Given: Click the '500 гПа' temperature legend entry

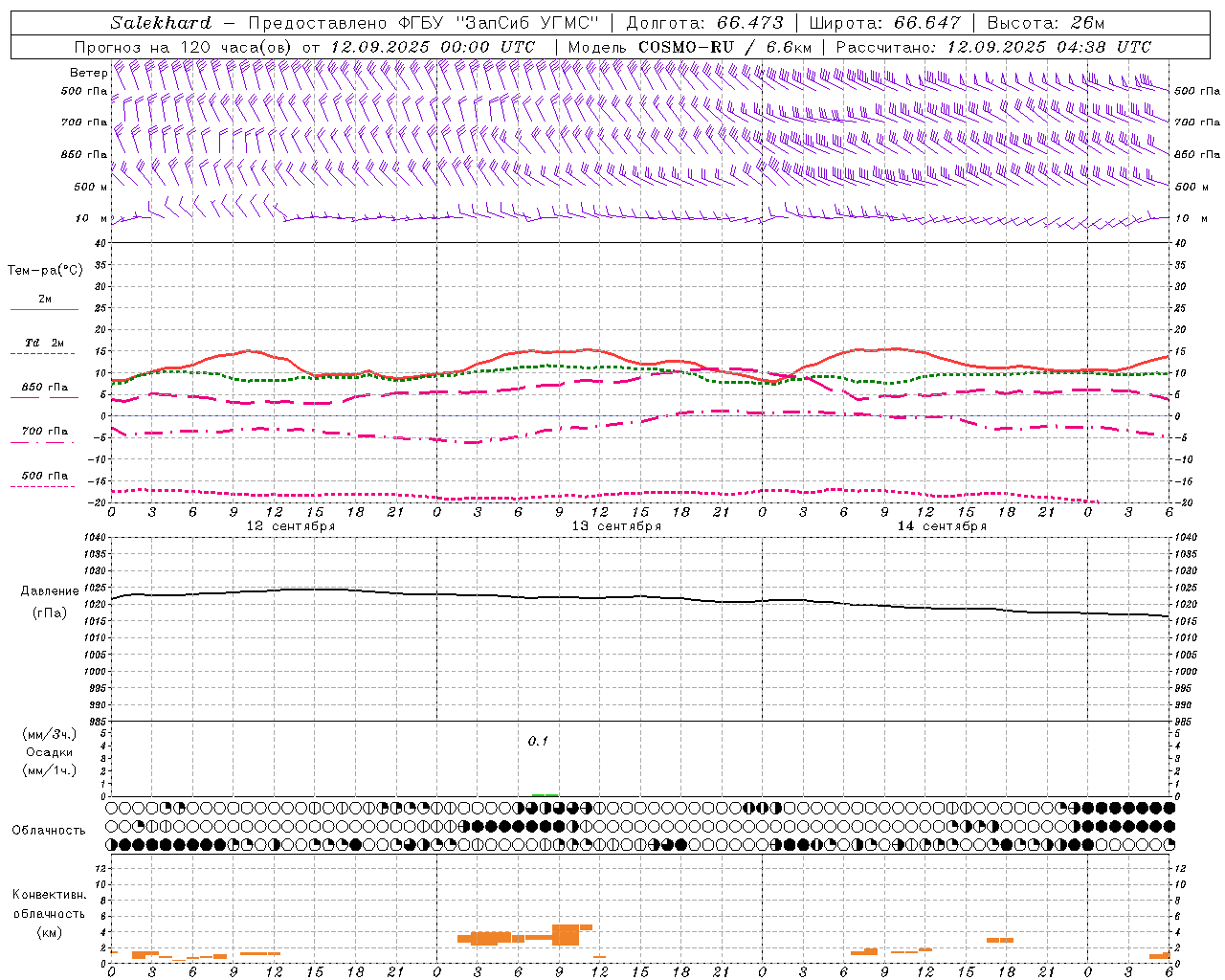Looking at the screenshot, I should [45, 476].
